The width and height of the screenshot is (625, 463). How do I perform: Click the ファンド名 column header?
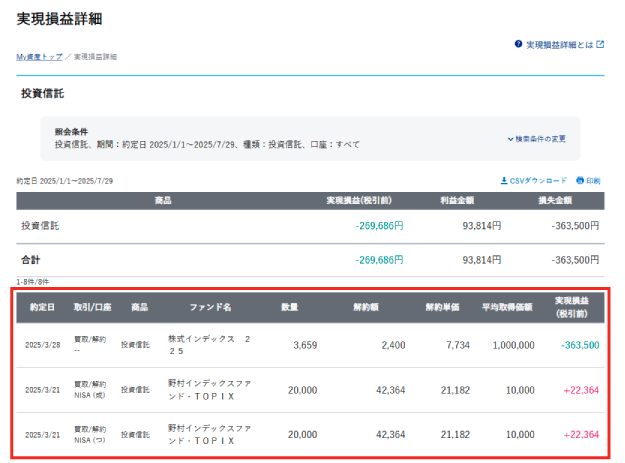[211, 307]
